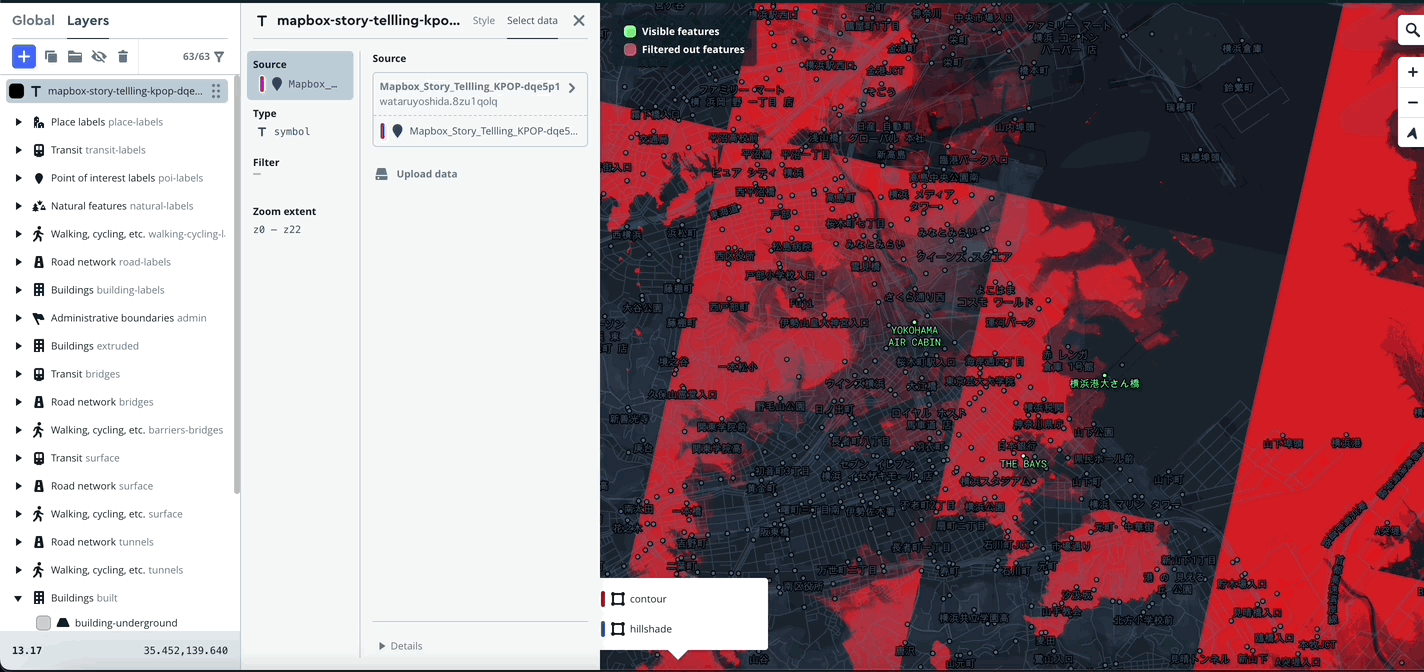
Task: Group layers using the folder icon
Action: (75, 56)
